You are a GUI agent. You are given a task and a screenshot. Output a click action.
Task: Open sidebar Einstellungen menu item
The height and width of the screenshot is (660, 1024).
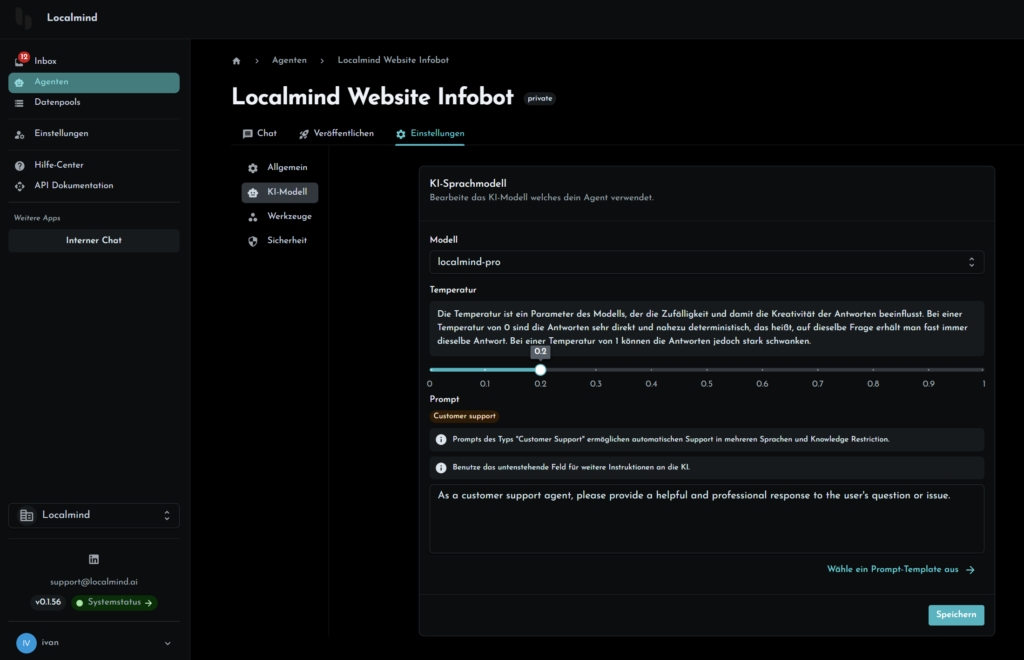[x=94, y=134]
